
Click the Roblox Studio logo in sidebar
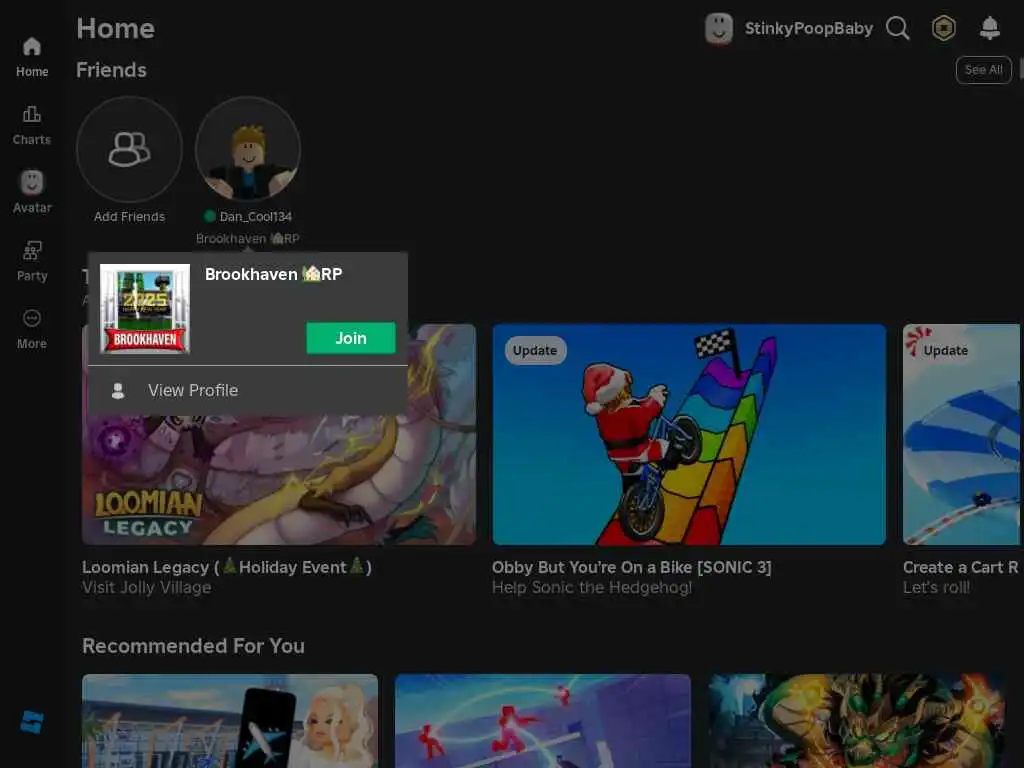31,722
